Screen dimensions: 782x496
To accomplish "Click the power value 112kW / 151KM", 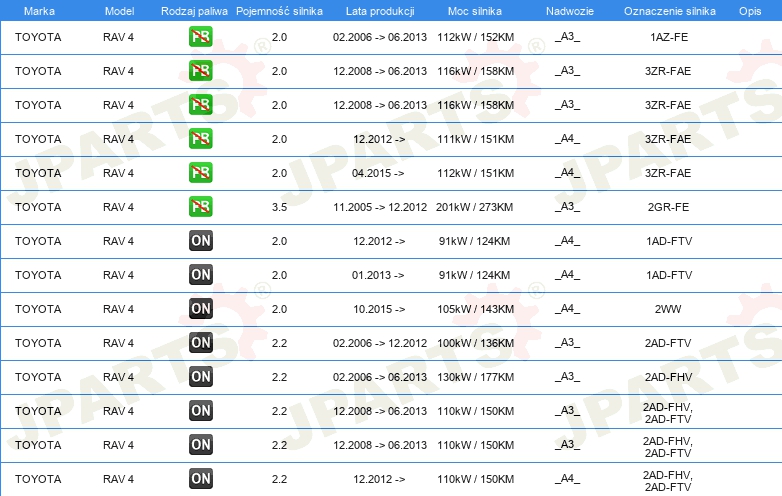I will [475, 173].
